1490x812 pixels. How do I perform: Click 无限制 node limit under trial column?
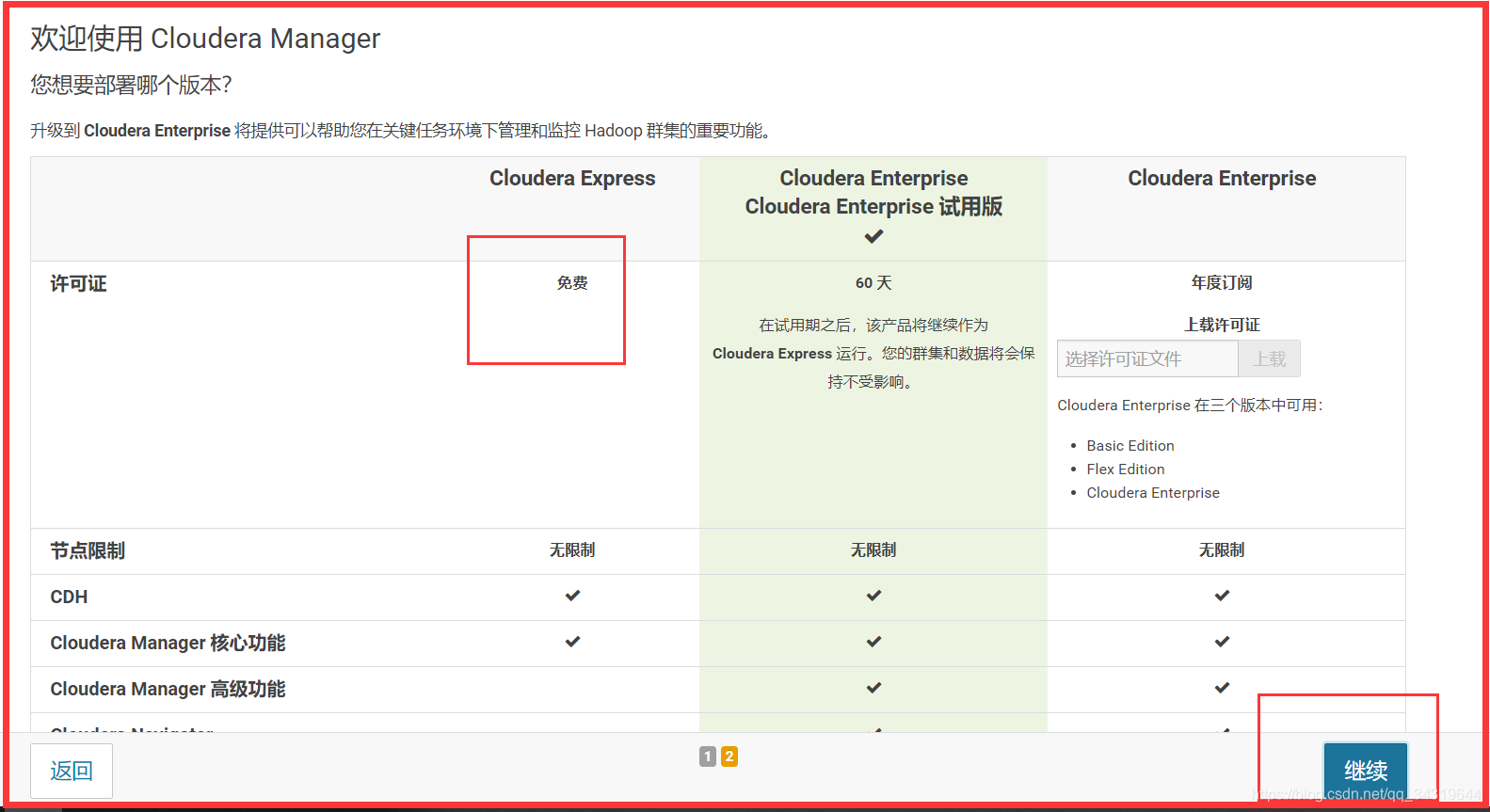(x=873, y=549)
